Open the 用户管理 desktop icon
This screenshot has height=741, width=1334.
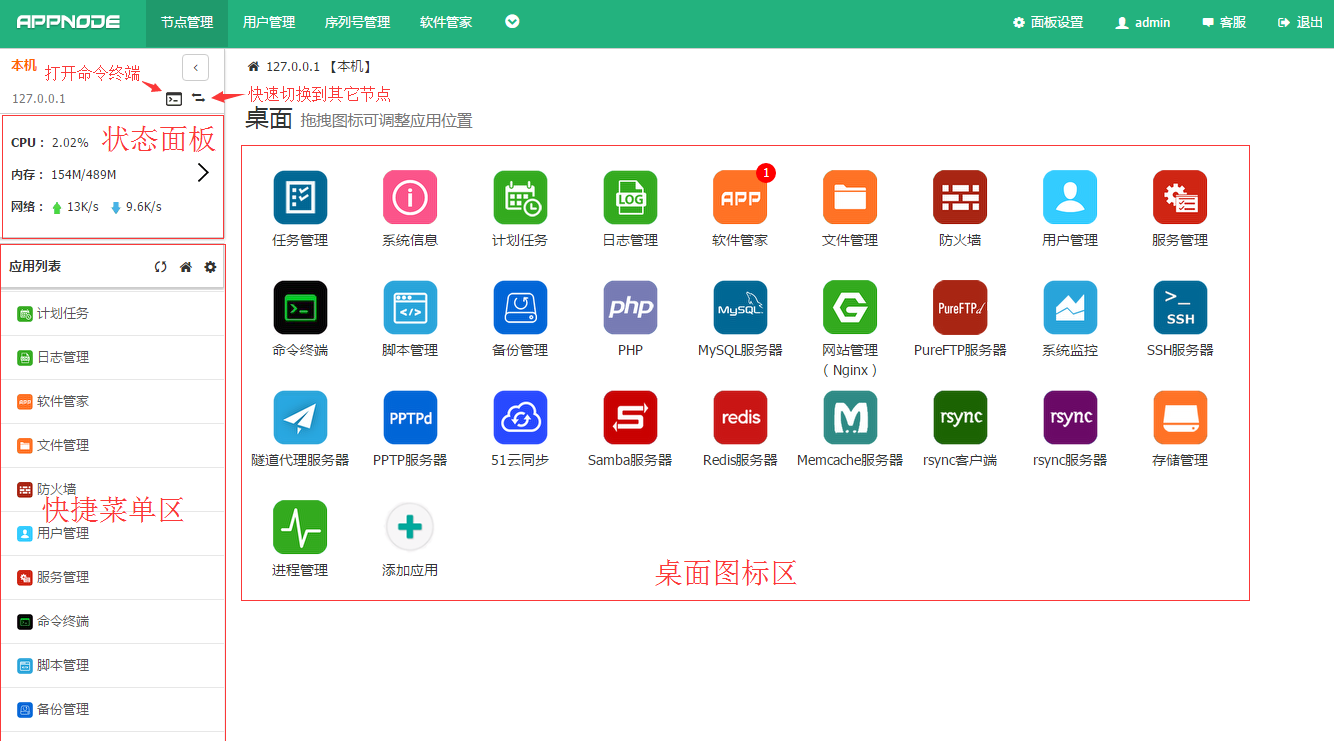[1070, 197]
